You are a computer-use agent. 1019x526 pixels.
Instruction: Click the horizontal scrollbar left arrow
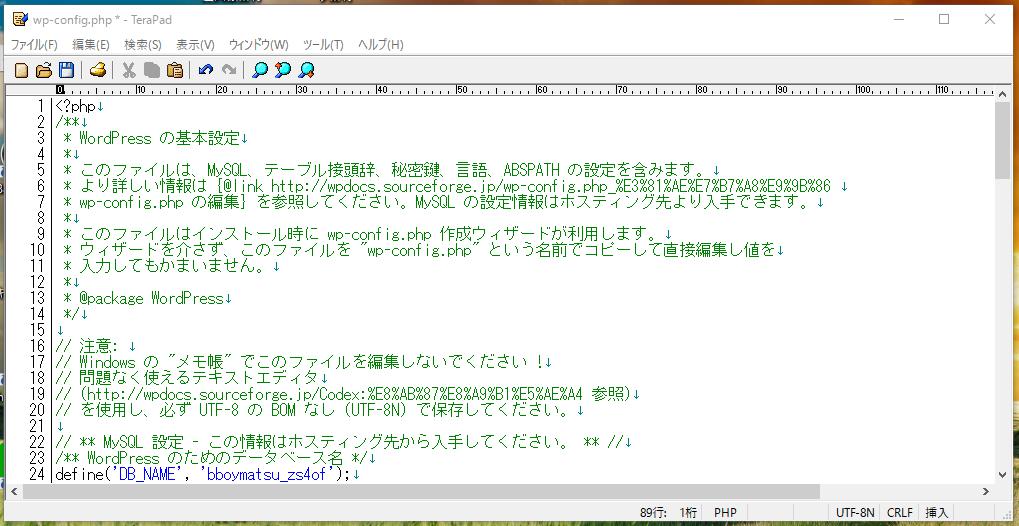pyautogui.click(x=13, y=491)
